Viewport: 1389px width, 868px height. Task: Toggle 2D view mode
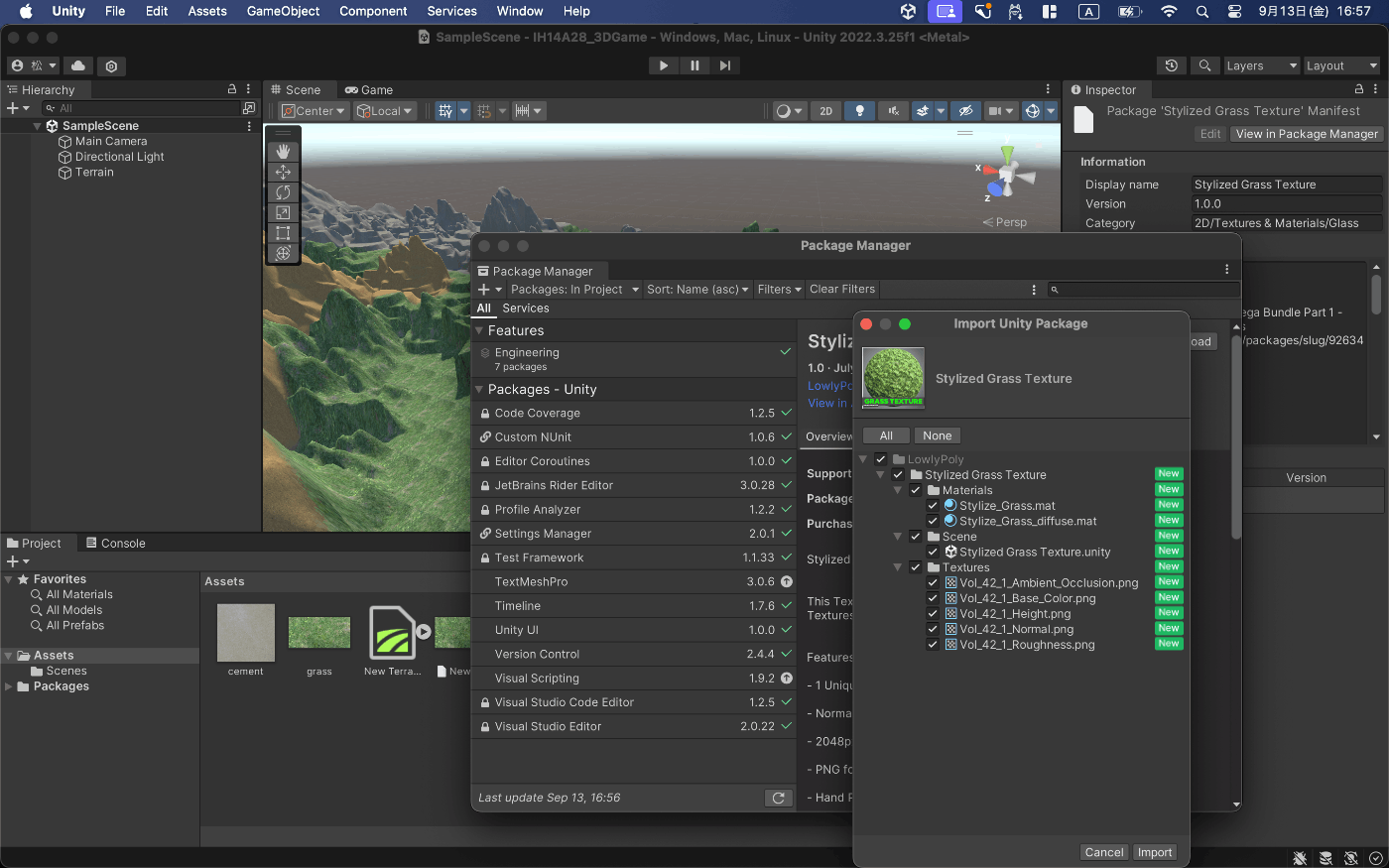(825, 111)
